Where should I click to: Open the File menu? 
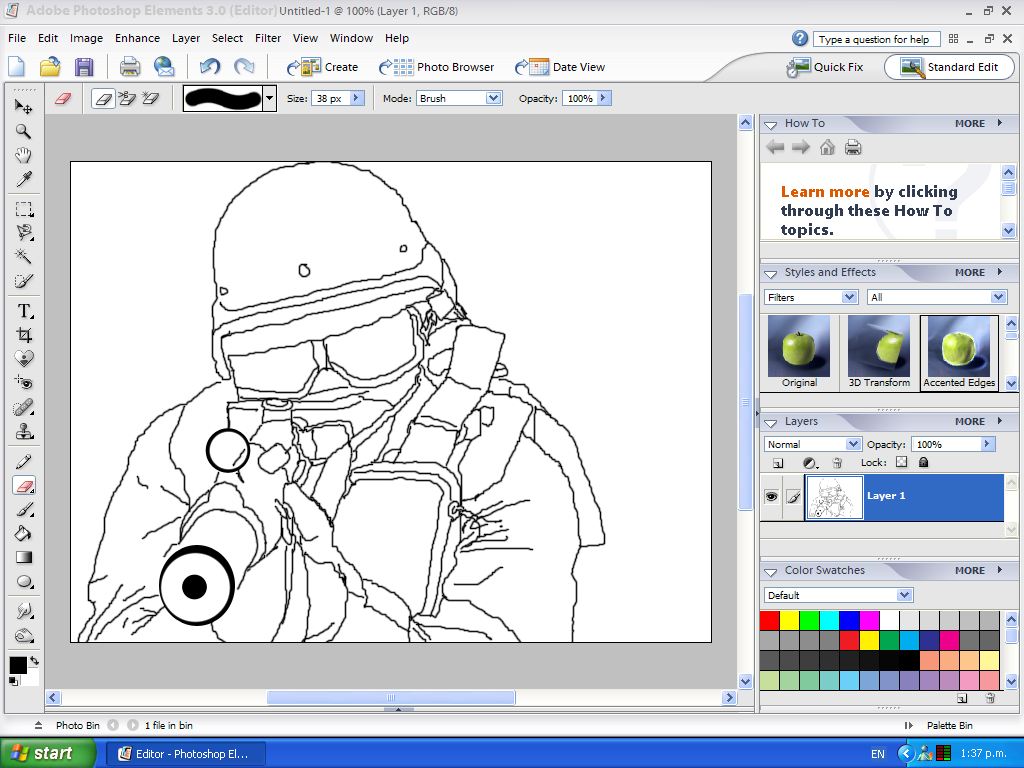[17, 38]
